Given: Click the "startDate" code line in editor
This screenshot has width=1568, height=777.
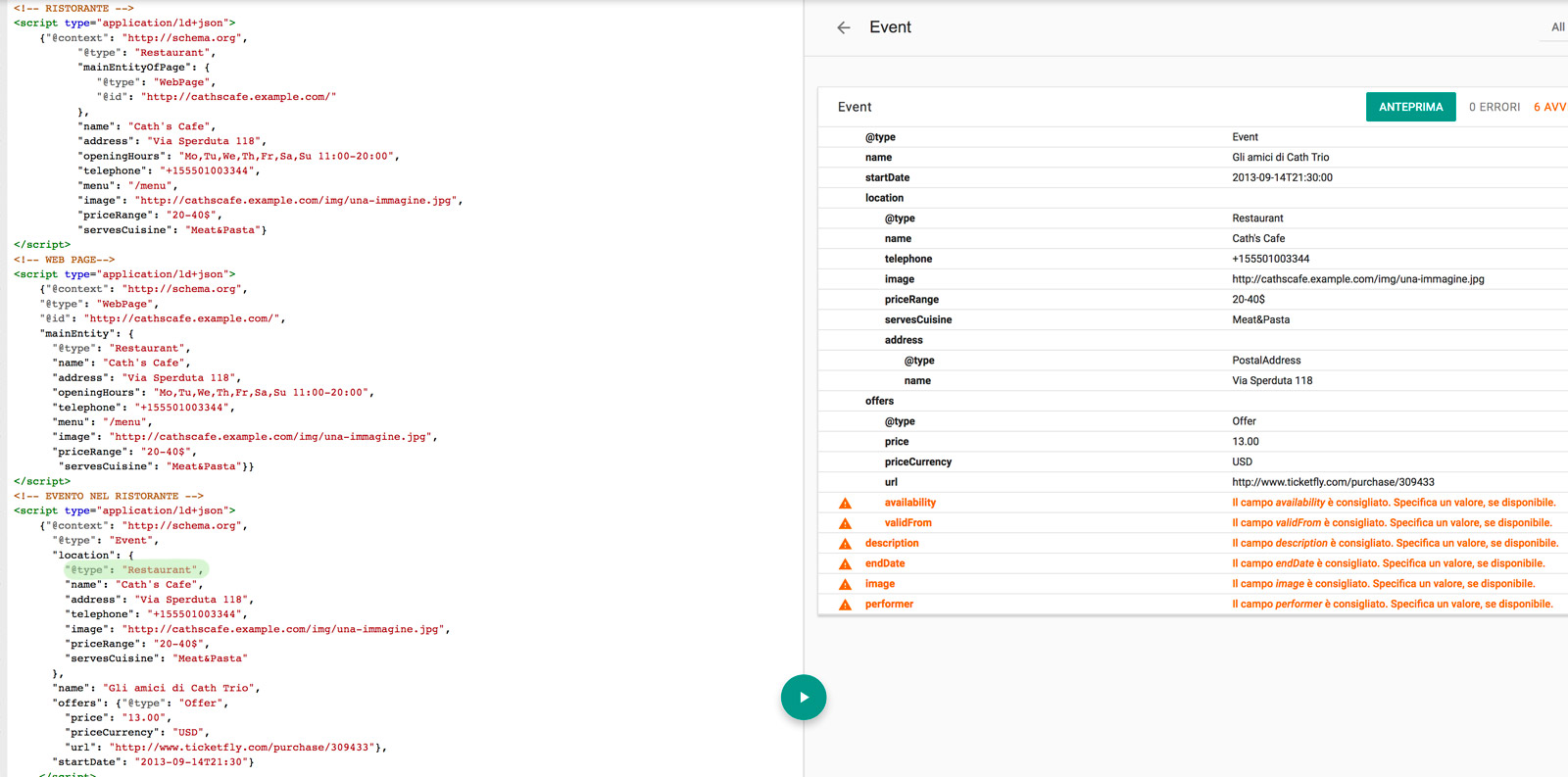Looking at the screenshot, I should click(153, 761).
